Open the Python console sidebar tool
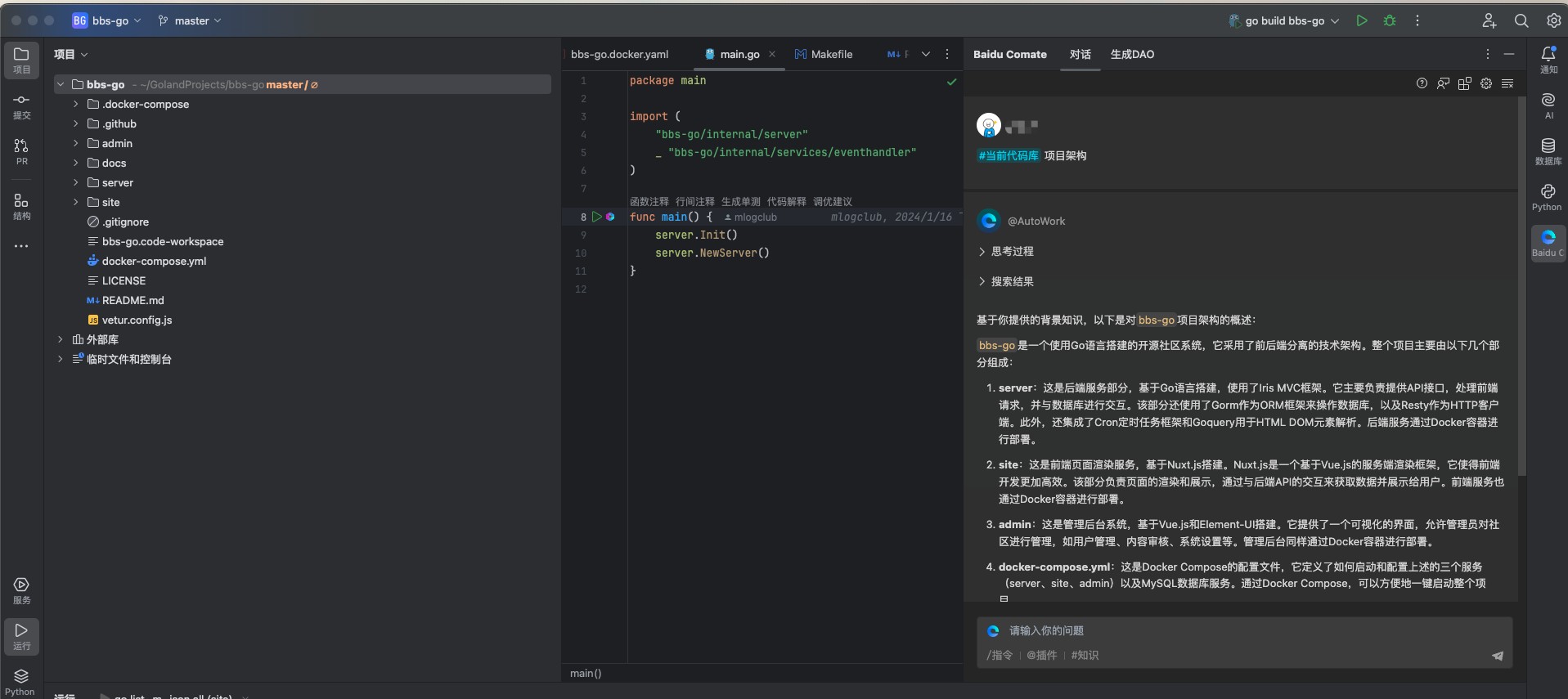 click(x=1548, y=197)
